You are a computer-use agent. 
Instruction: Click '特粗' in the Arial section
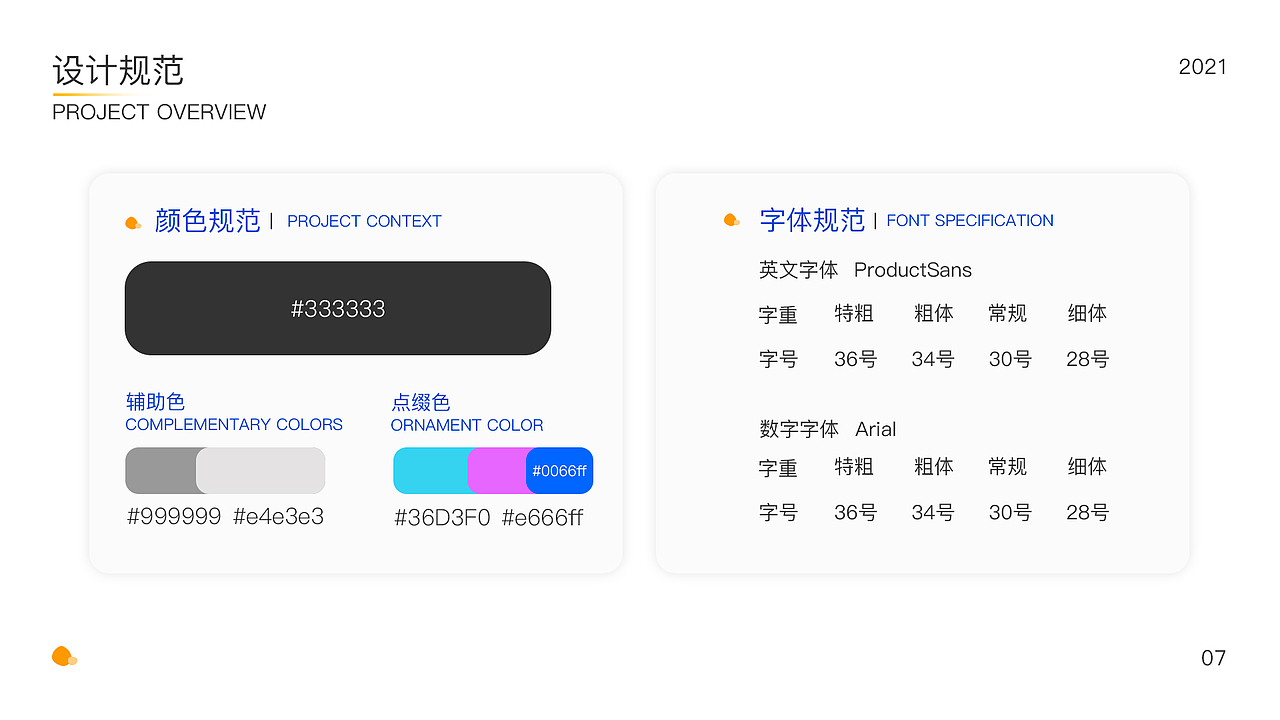point(854,467)
